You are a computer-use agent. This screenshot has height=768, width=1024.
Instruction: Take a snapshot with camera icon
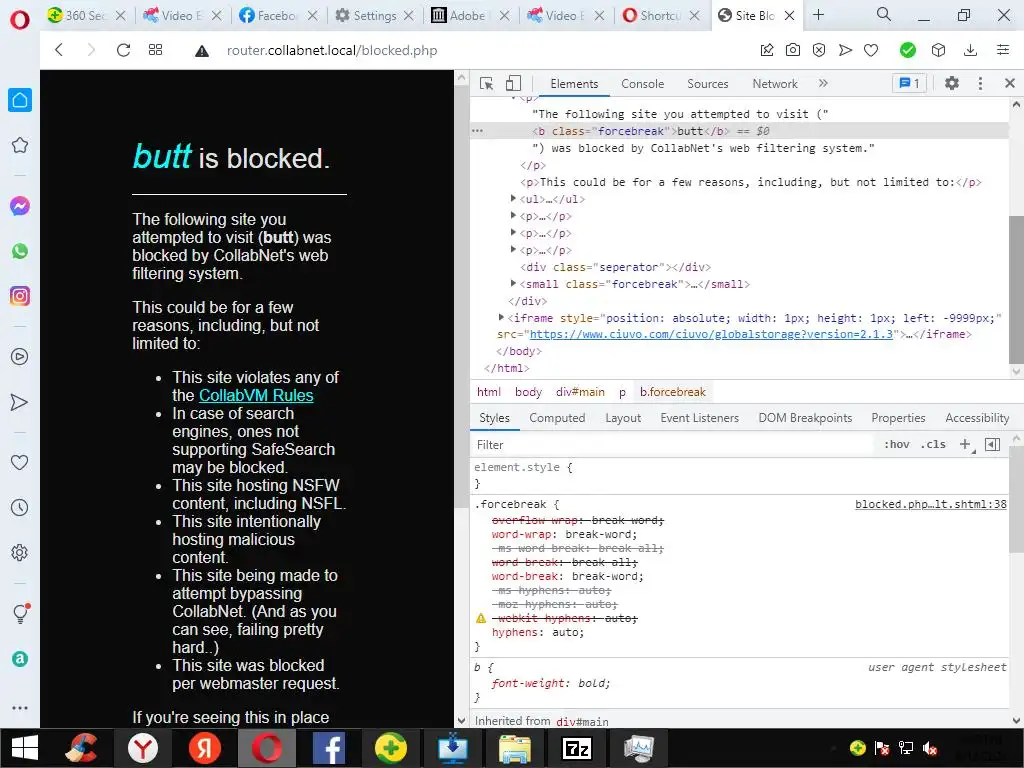tap(793, 50)
